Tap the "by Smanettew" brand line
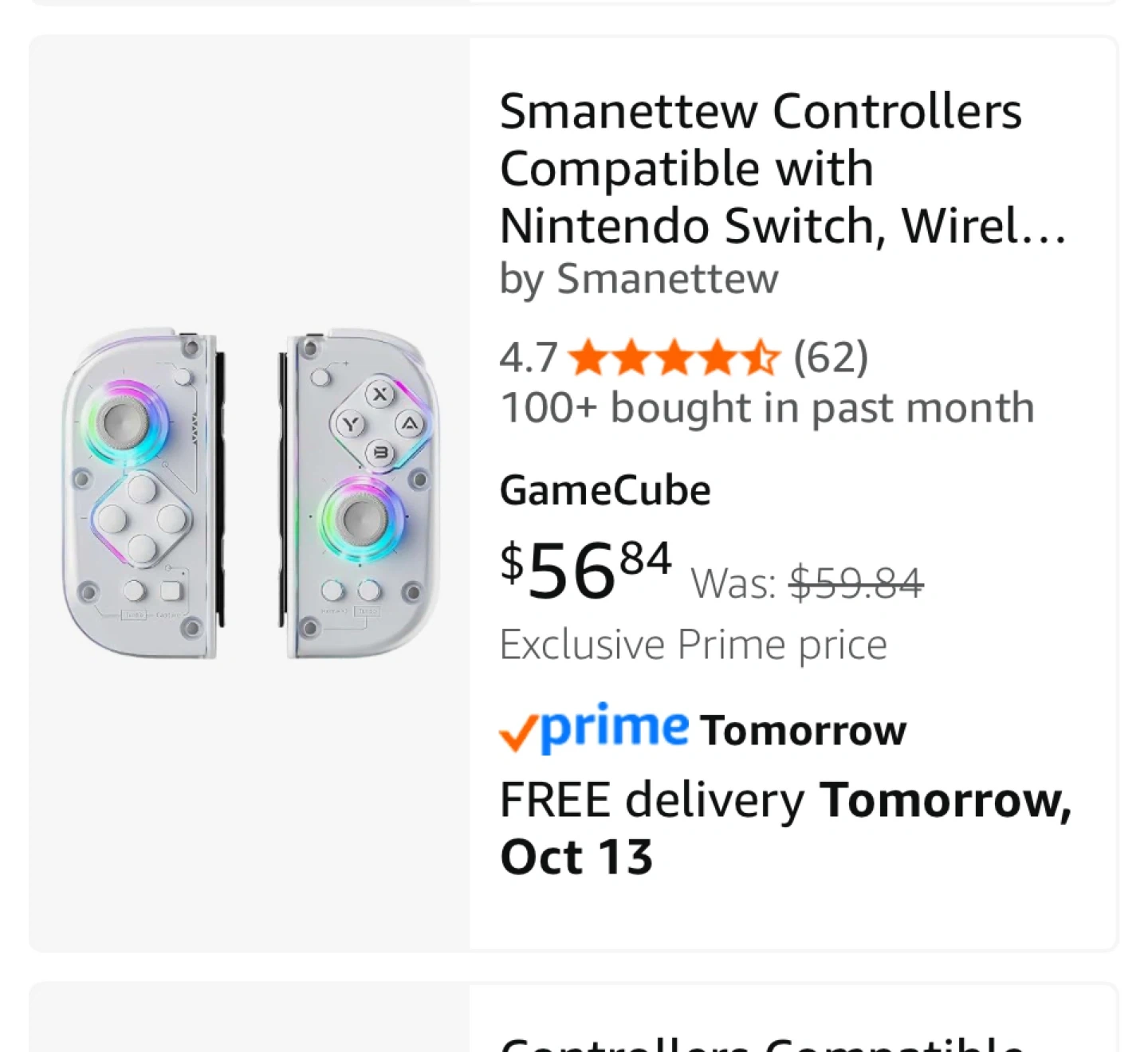1148x1052 pixels. [x=639, y=279]
